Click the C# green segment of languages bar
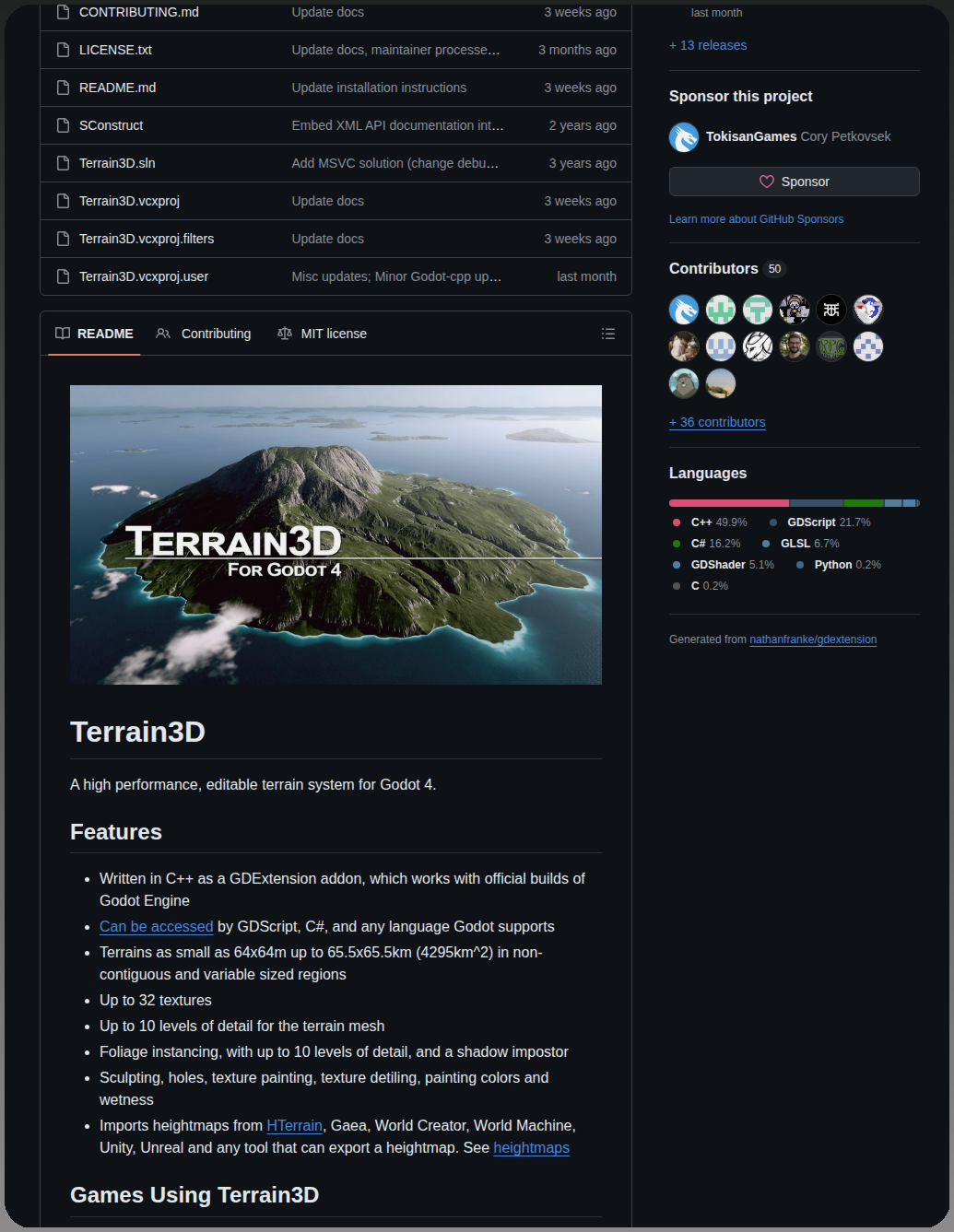Viewport: 954px width, 1232px height. (x=864, y=503)
